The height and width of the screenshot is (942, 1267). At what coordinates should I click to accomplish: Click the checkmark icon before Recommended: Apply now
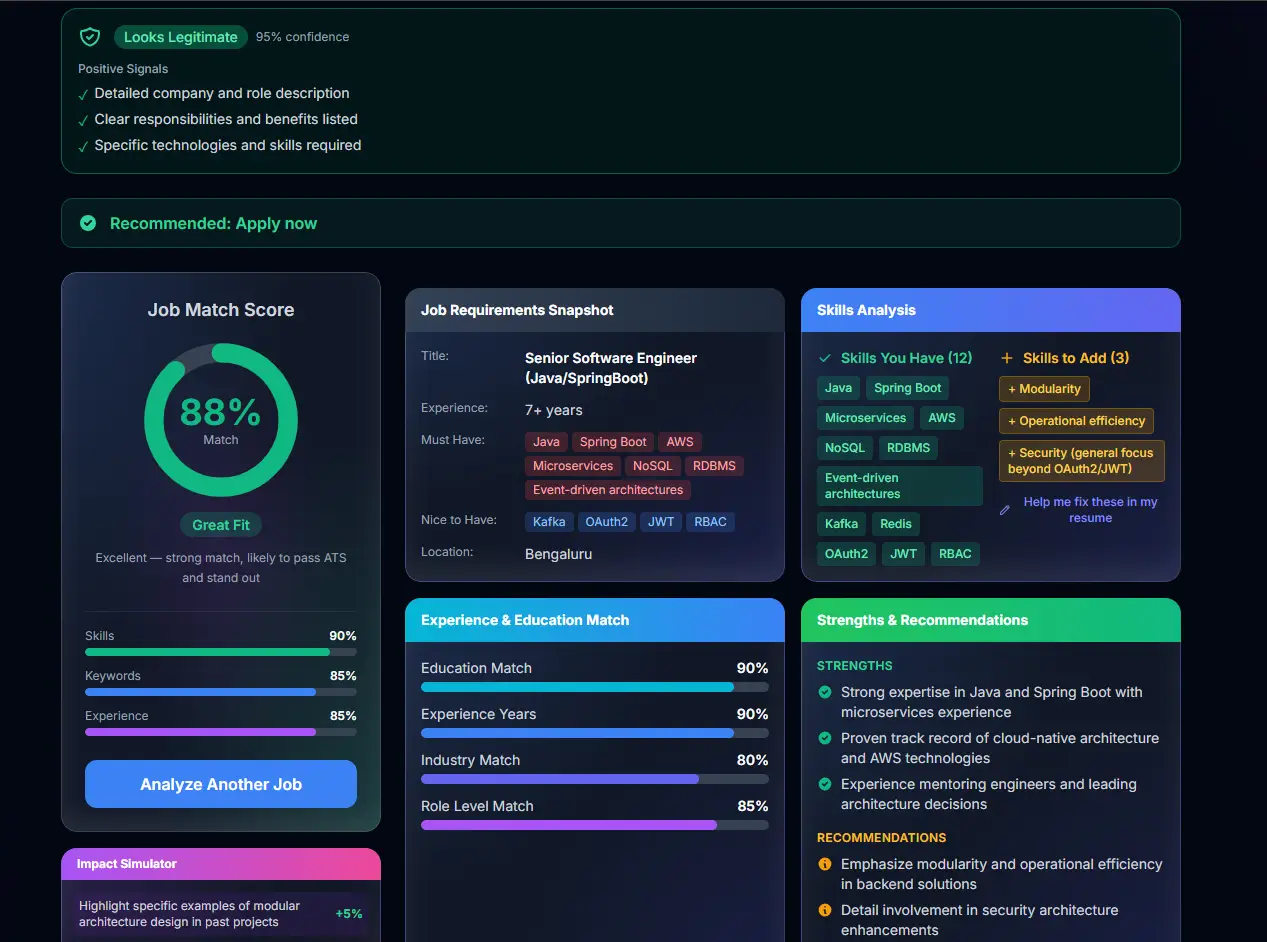pyautogui.click(x=87, y=223)
